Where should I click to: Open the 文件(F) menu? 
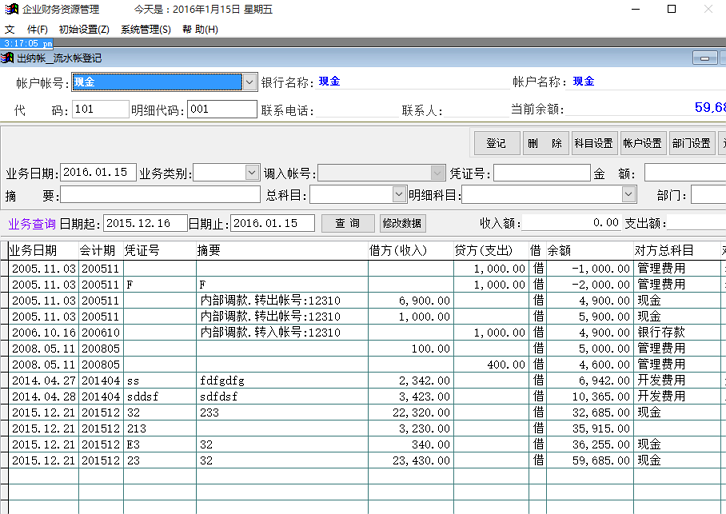coord(26,30)
